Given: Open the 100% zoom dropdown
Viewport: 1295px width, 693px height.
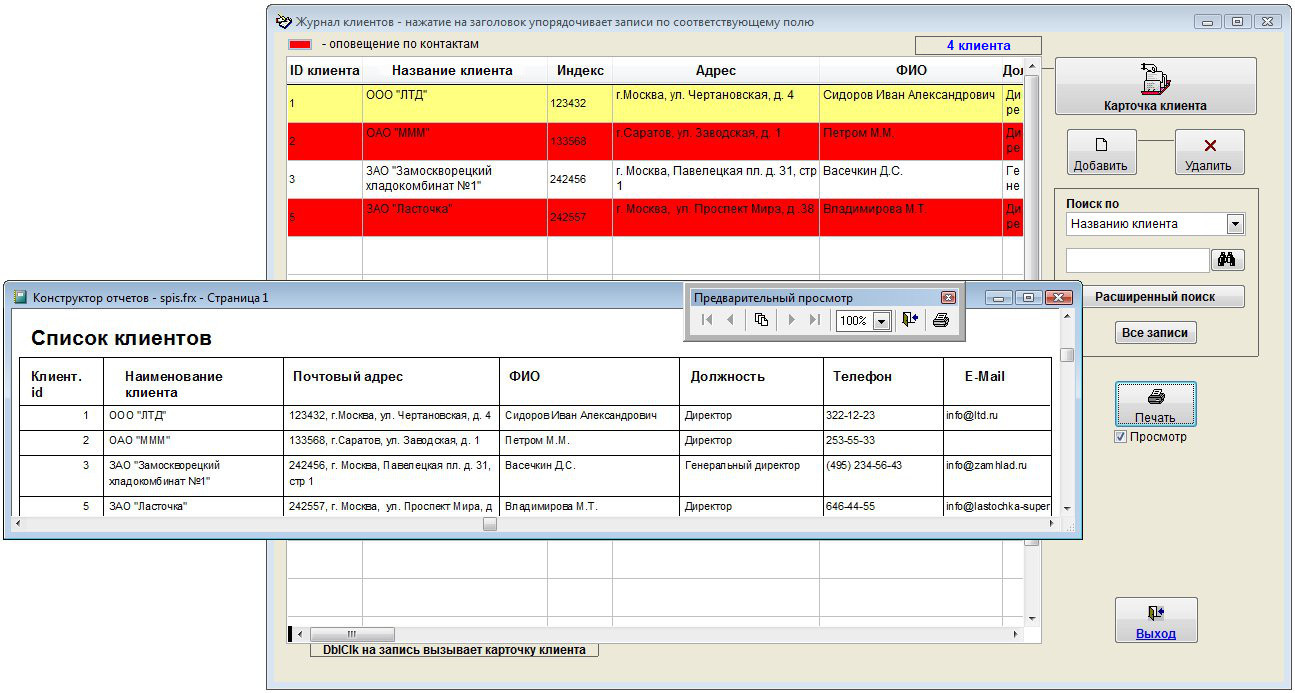Looking at the screenshot, I should coord(881,321).
